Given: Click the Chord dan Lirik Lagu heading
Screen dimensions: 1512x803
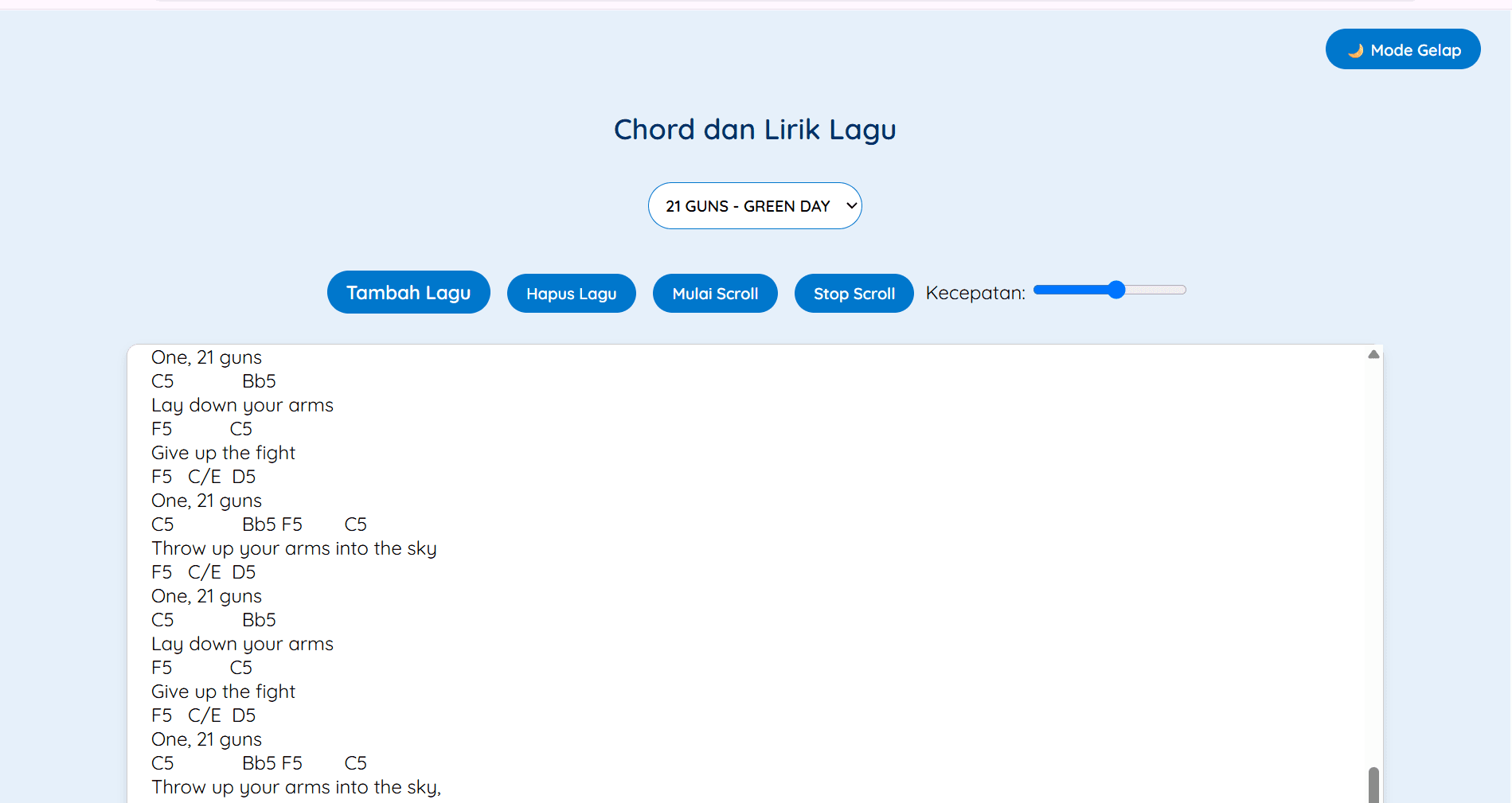Looking at the screenshot, I should [755, 130].
